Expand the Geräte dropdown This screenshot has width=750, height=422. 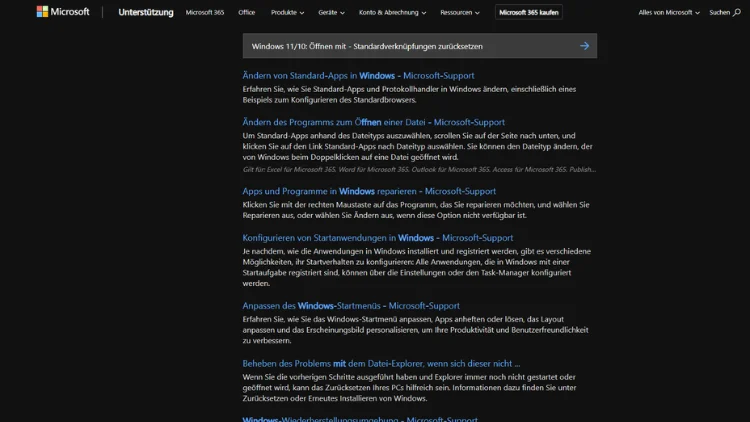tap(331, 12)
